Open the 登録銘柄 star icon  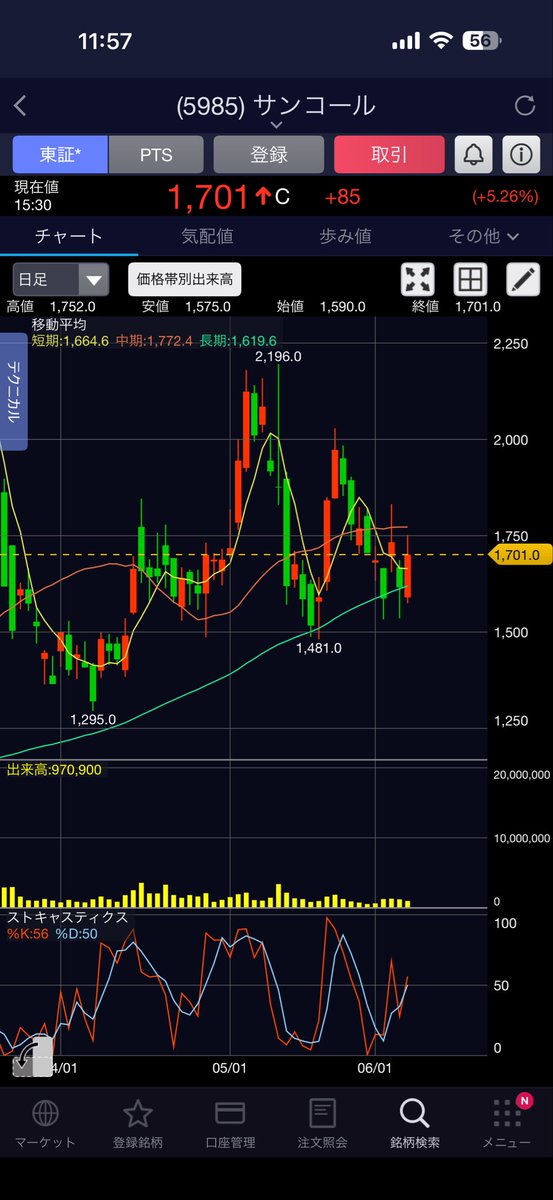click(137, 1113)
